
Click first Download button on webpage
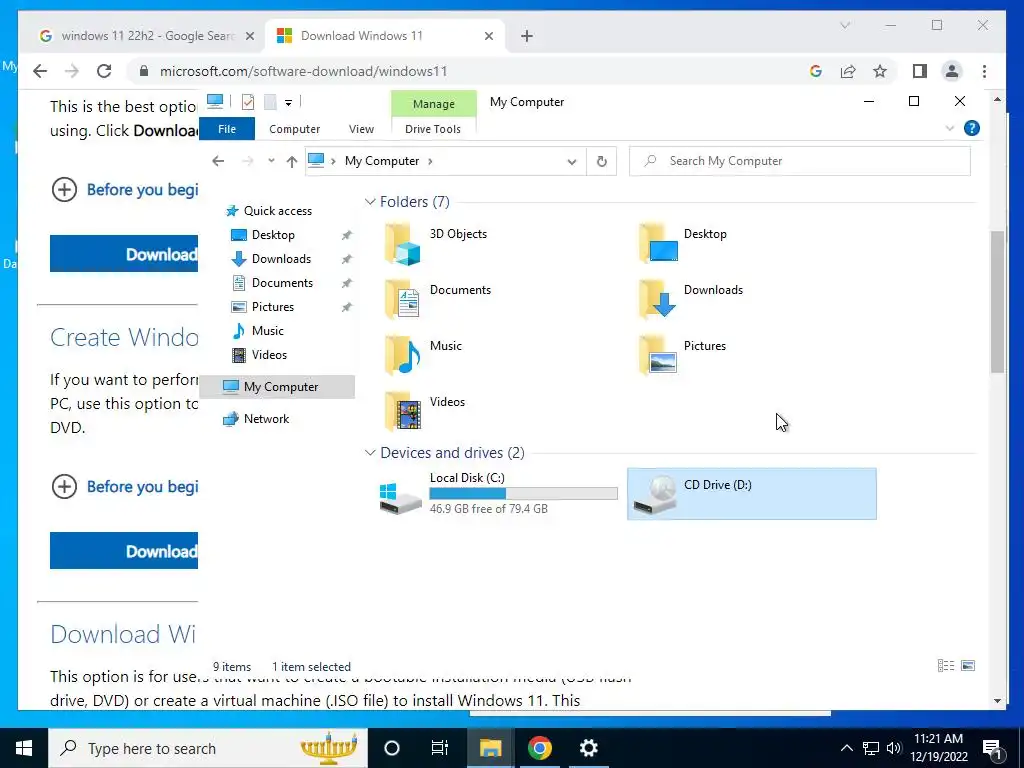[124, 254]
